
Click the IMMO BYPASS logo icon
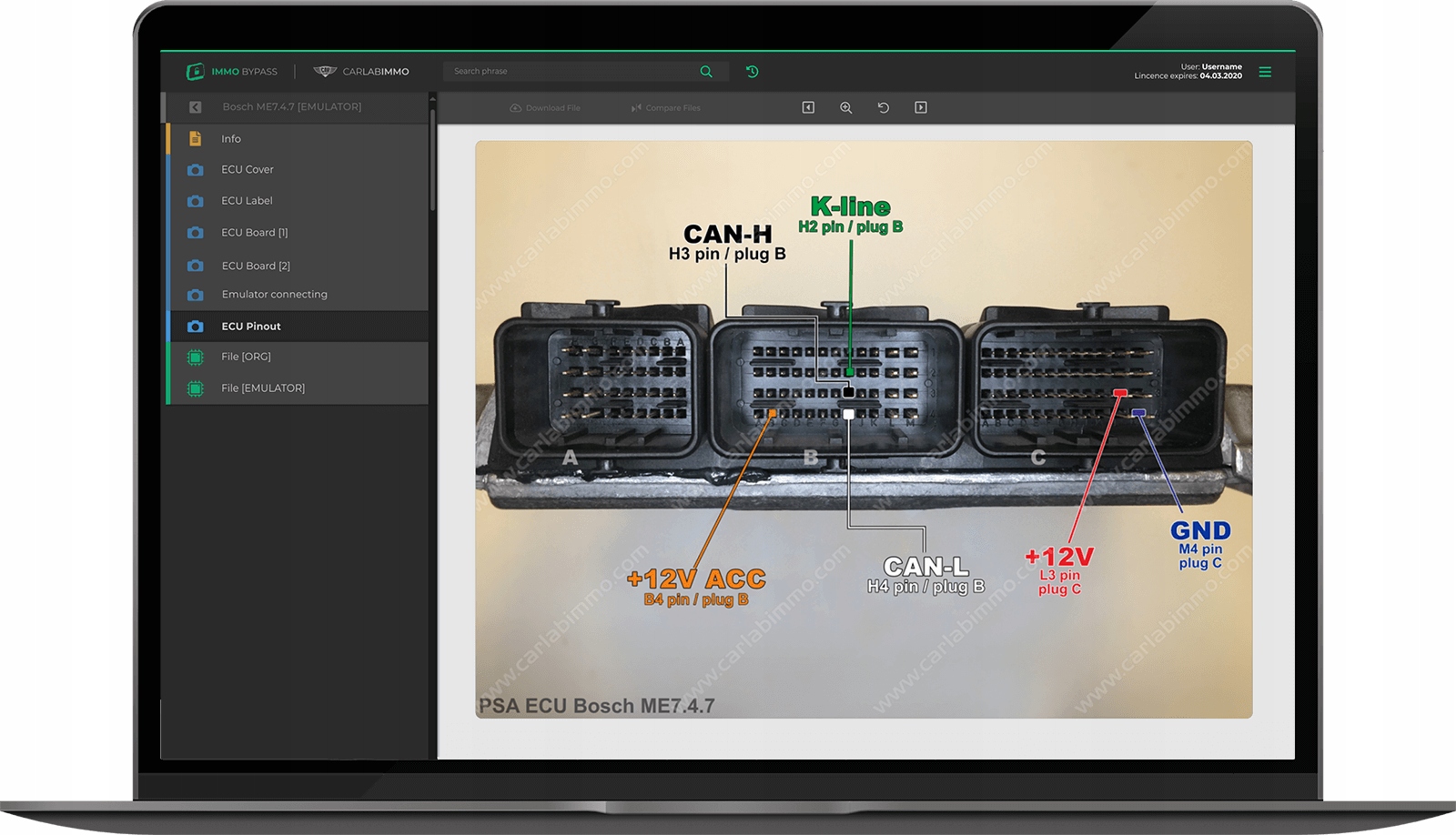pyautogui.click(x=195, y=71)
